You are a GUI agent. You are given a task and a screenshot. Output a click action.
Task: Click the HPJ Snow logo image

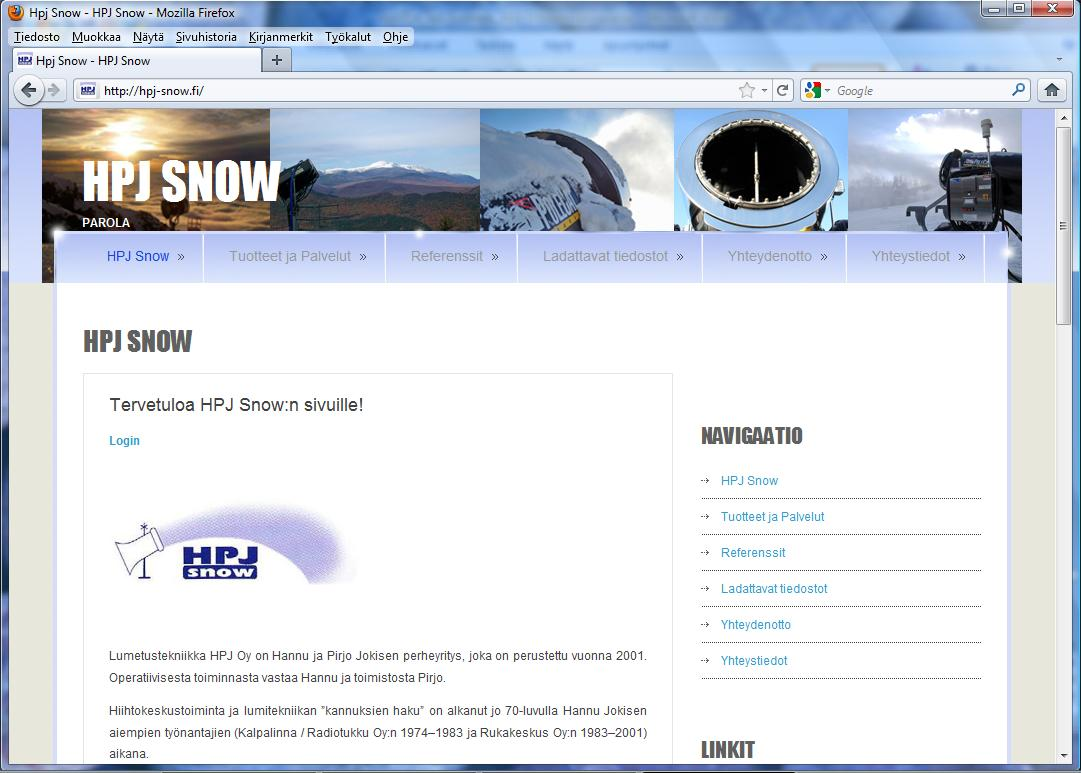tap(234, 546)
